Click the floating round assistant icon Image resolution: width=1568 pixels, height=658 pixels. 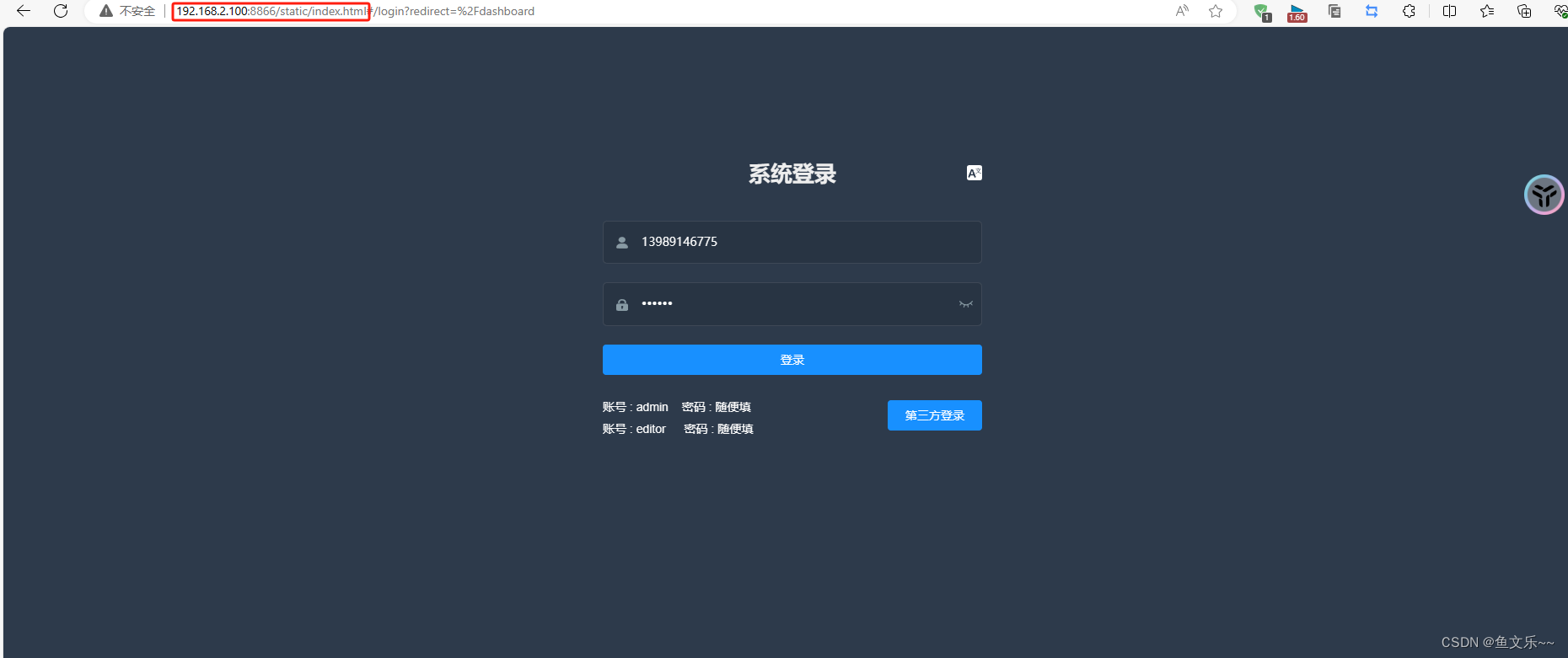pyautogui.click(x=1544, y=195)
